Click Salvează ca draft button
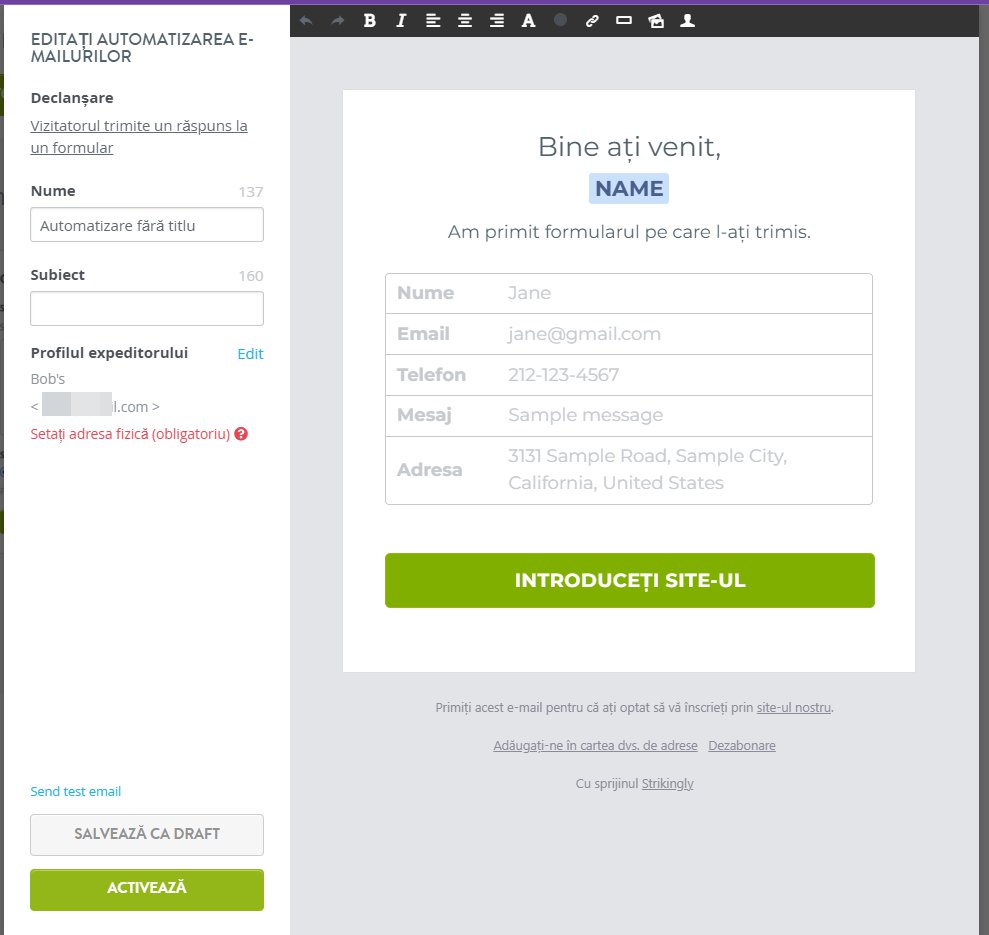The height and width of the screenshot is (935, 989). click(x=147, y=834)
